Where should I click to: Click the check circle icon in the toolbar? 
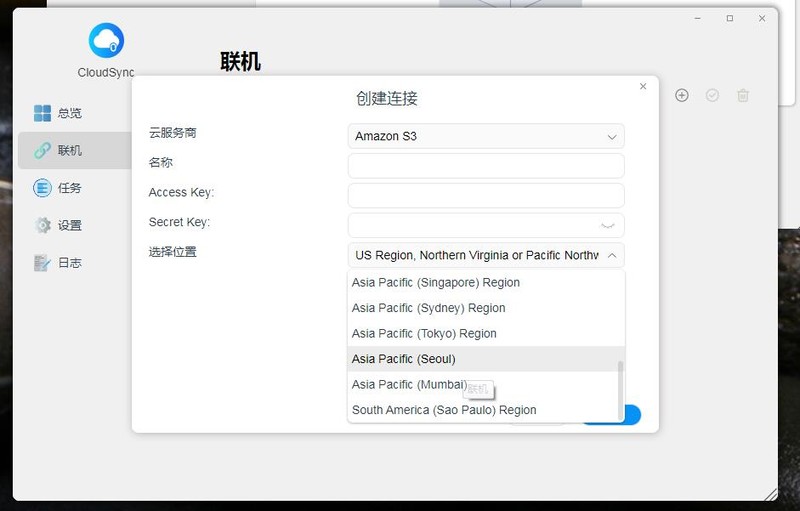pyautogui.click(x=712, y=95)
